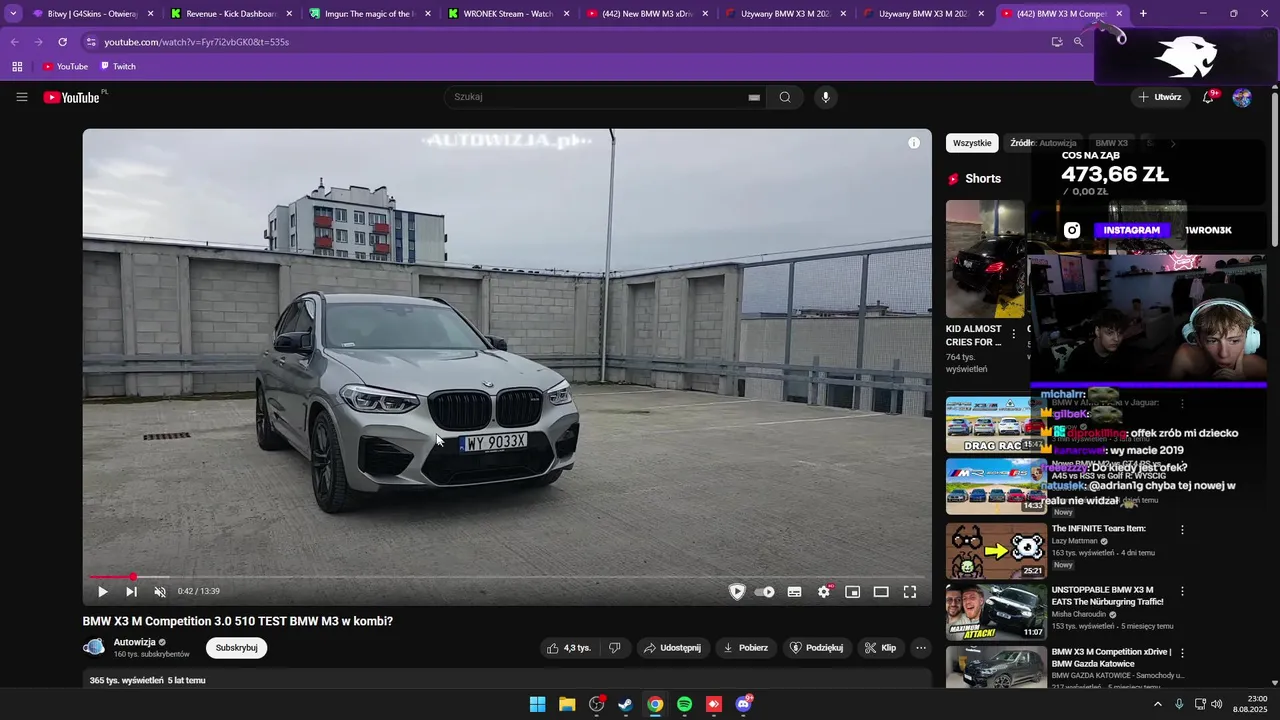Open options for UNSTOPPABLE BMW X3 M video
This screenshot has height=720, width=1280.
1182,591
